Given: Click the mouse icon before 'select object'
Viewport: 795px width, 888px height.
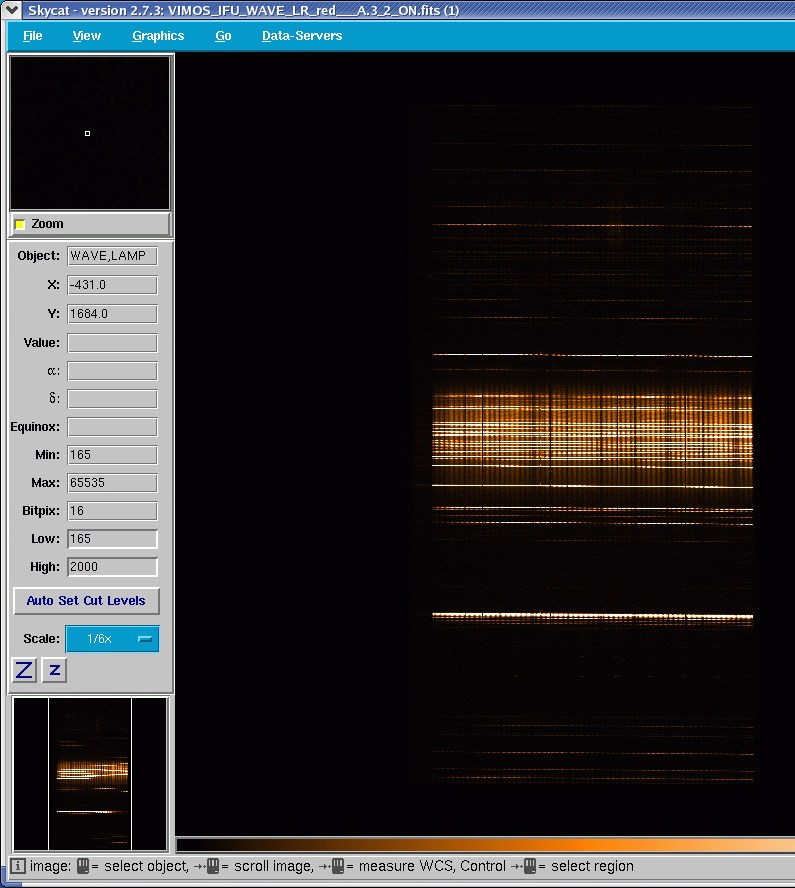Looking at the screenshot, I should tap(83, 866).
